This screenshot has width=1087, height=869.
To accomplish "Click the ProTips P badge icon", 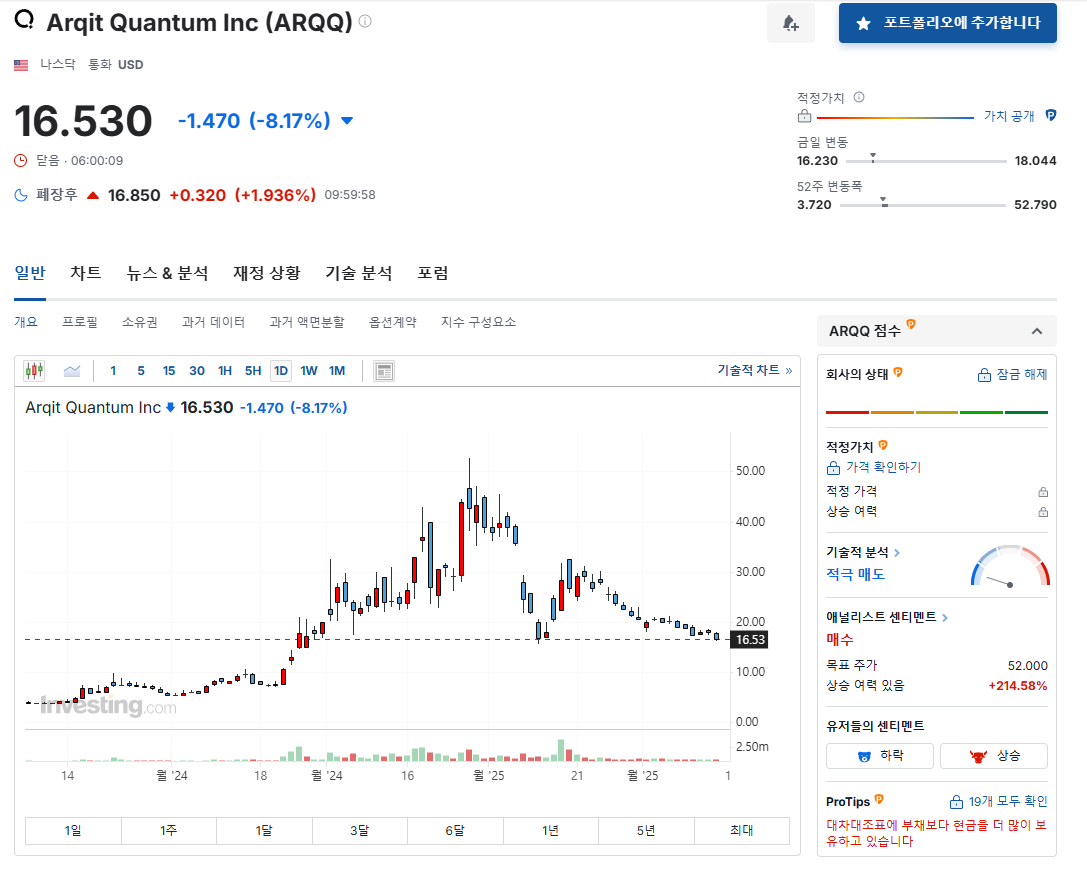I will point(879,800).
